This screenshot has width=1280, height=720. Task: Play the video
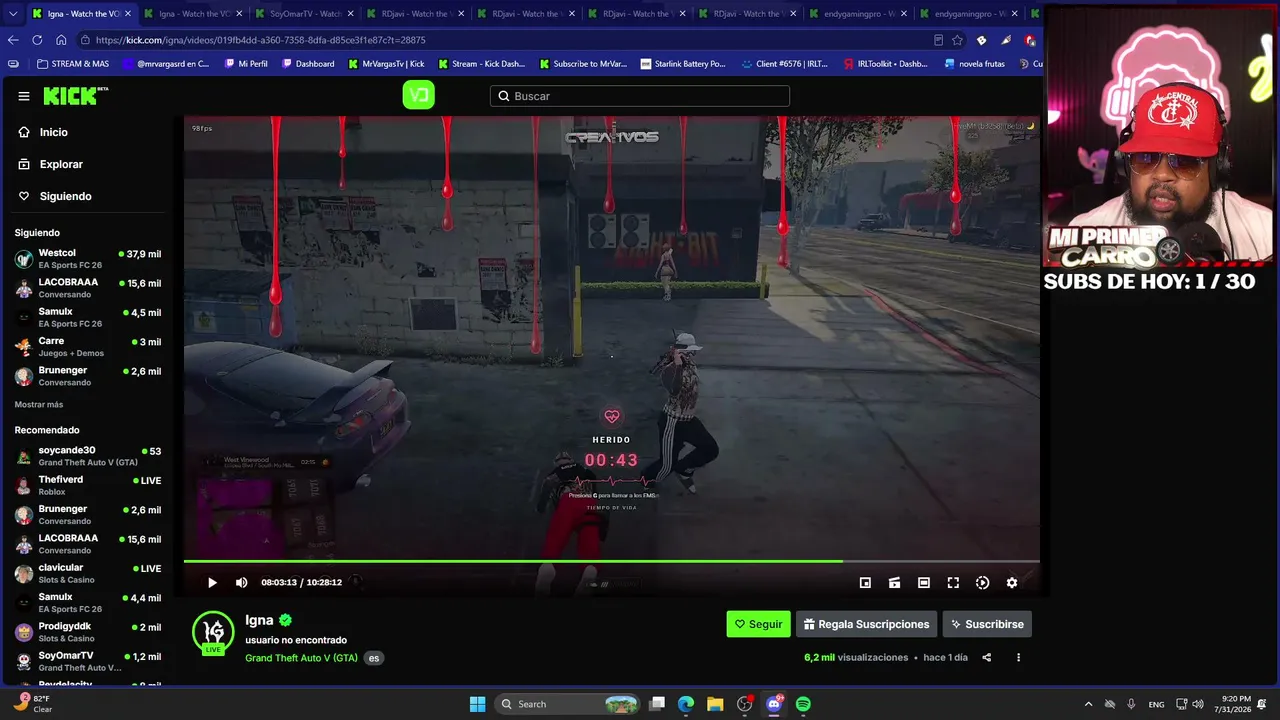(x=212, y=582)
